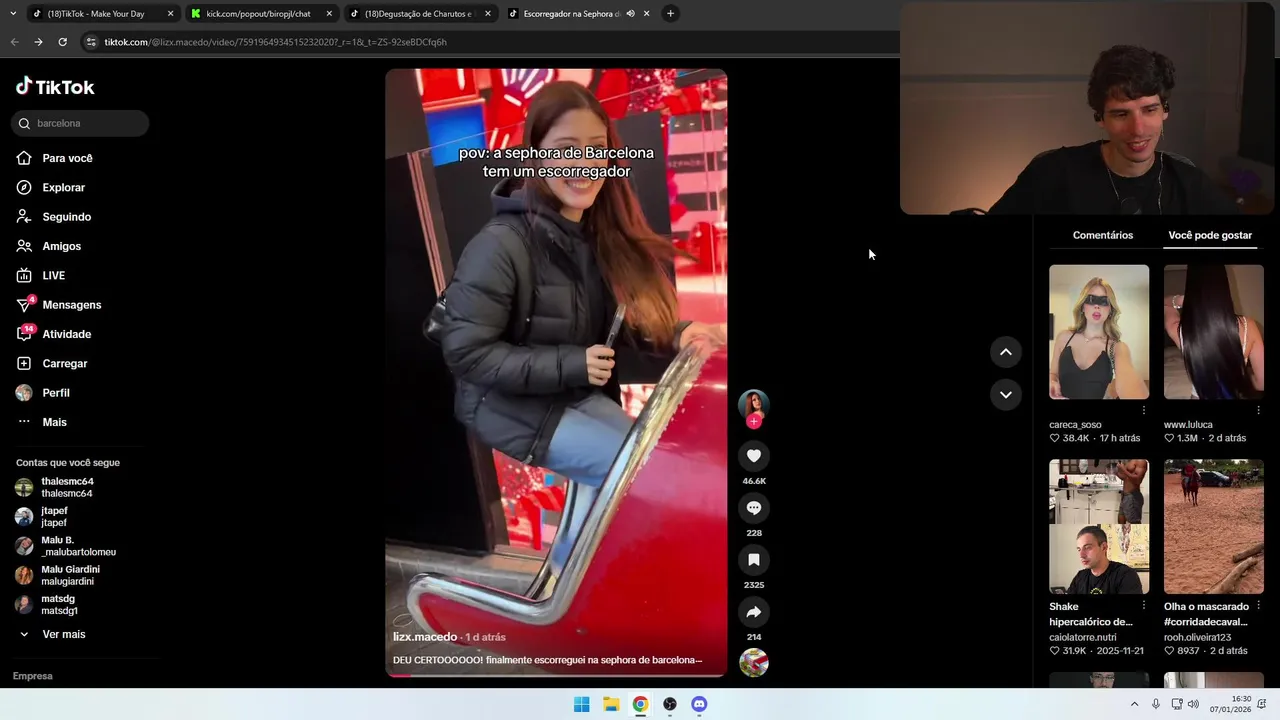Open options for Shake hipercalórico video

1143,606
